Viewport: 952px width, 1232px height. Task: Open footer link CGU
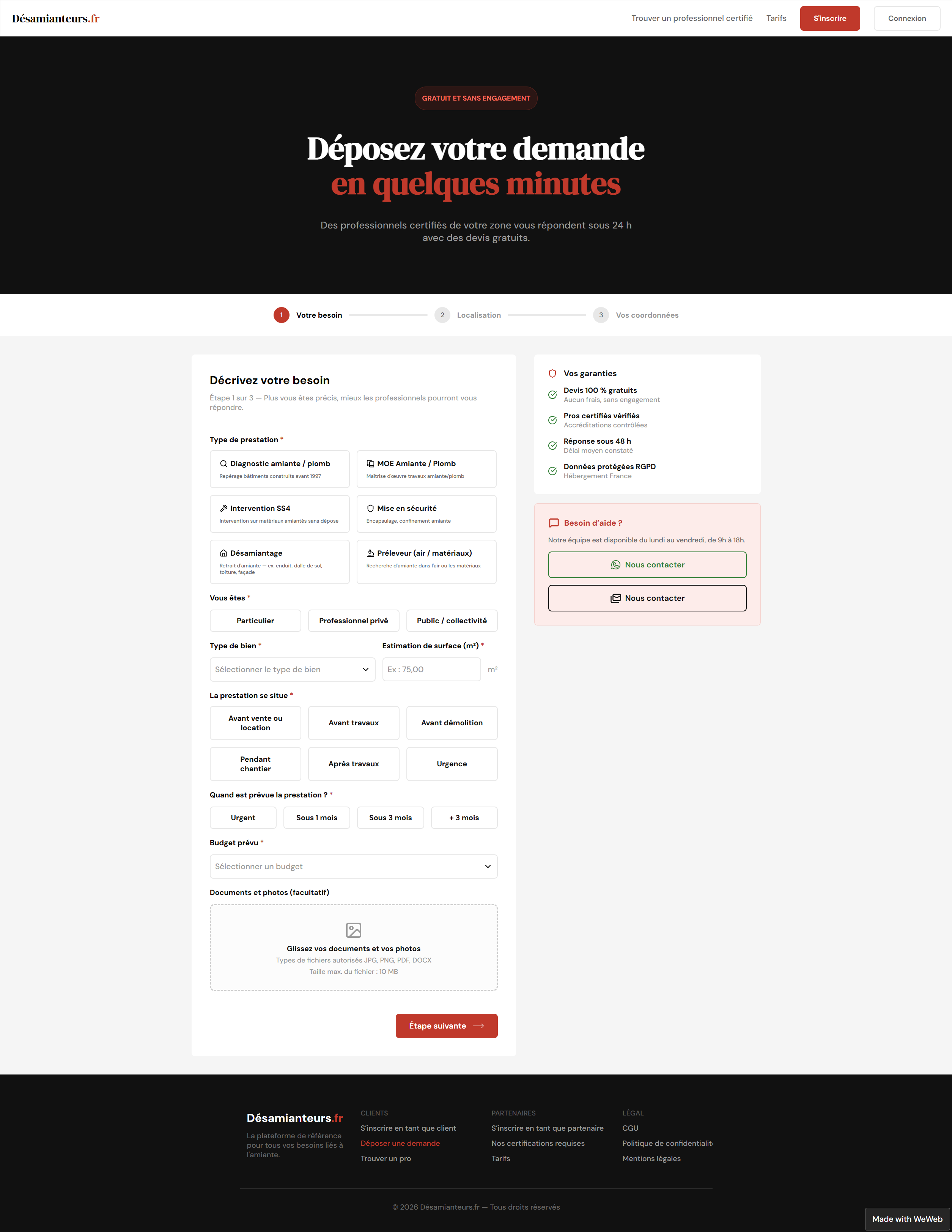pyautogui.click(x=630, y=1128)
